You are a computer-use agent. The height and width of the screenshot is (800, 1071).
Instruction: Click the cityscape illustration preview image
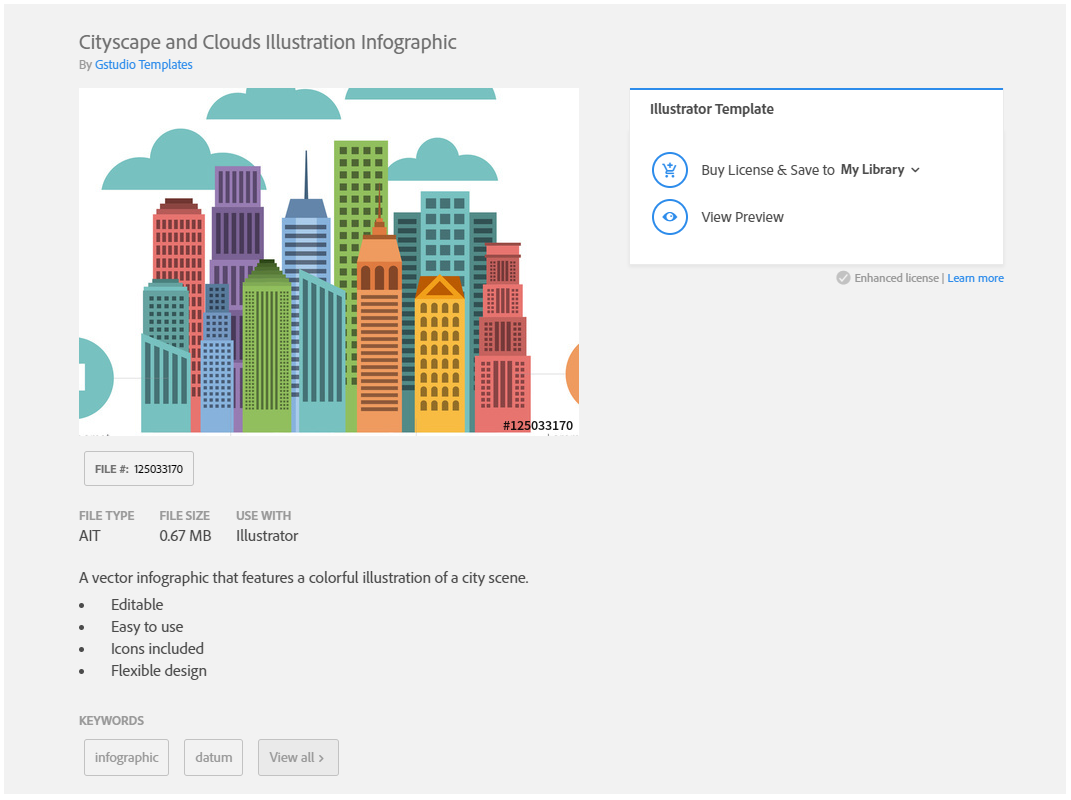(x=329, y=262)
